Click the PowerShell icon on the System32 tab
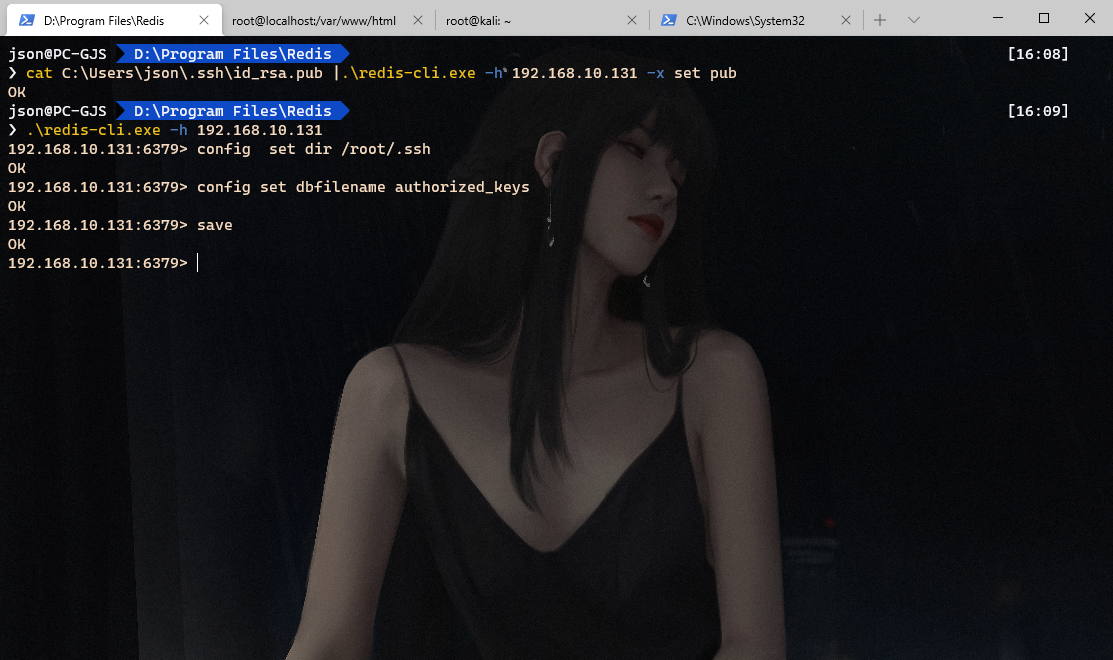 [668, 20]
